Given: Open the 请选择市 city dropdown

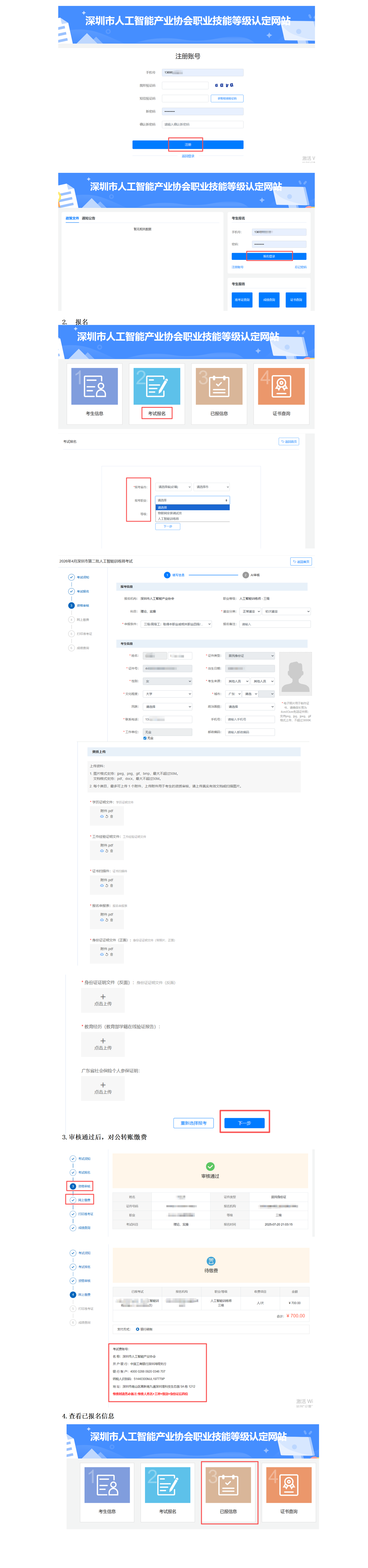Looking at the screenshot, I should tap(212, 487).
